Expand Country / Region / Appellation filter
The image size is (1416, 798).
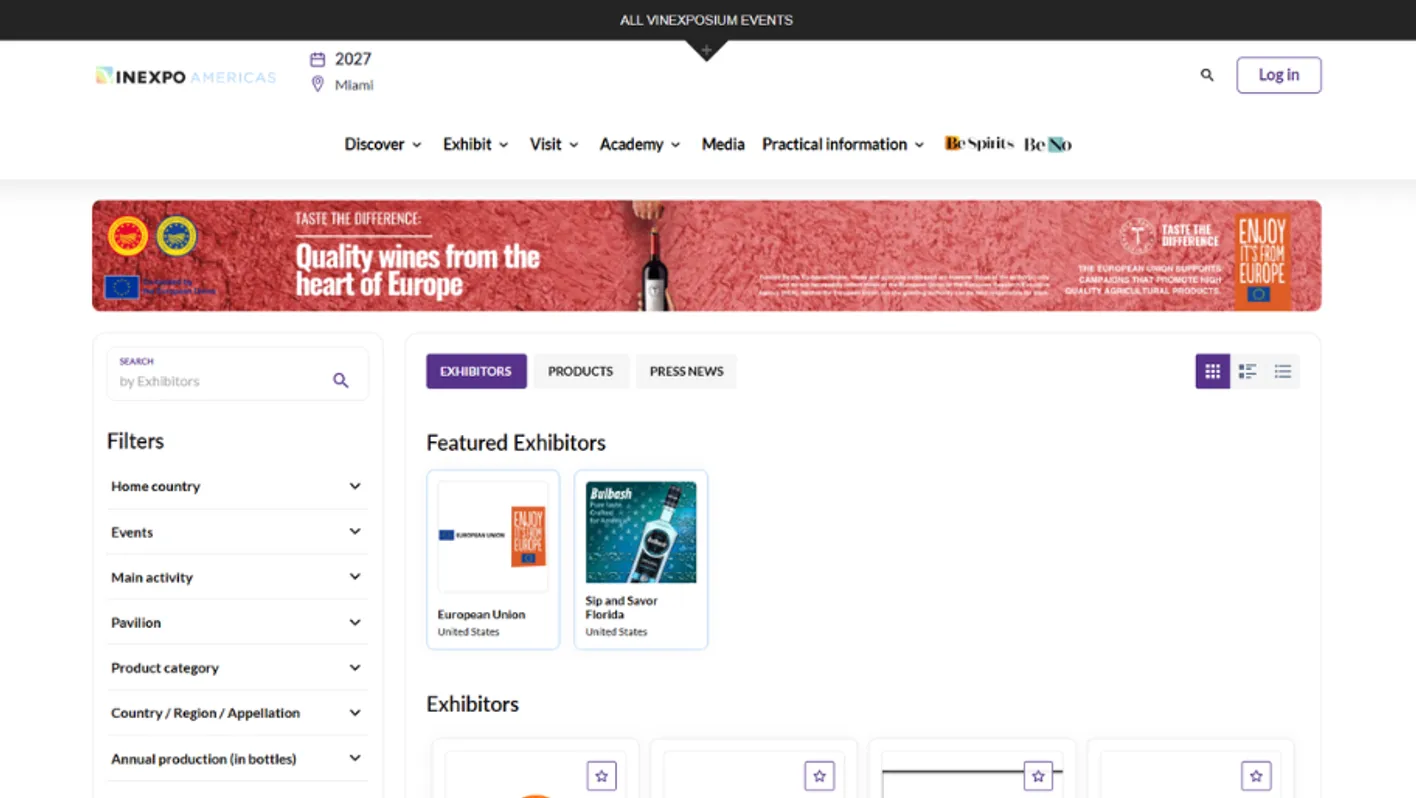236,713
